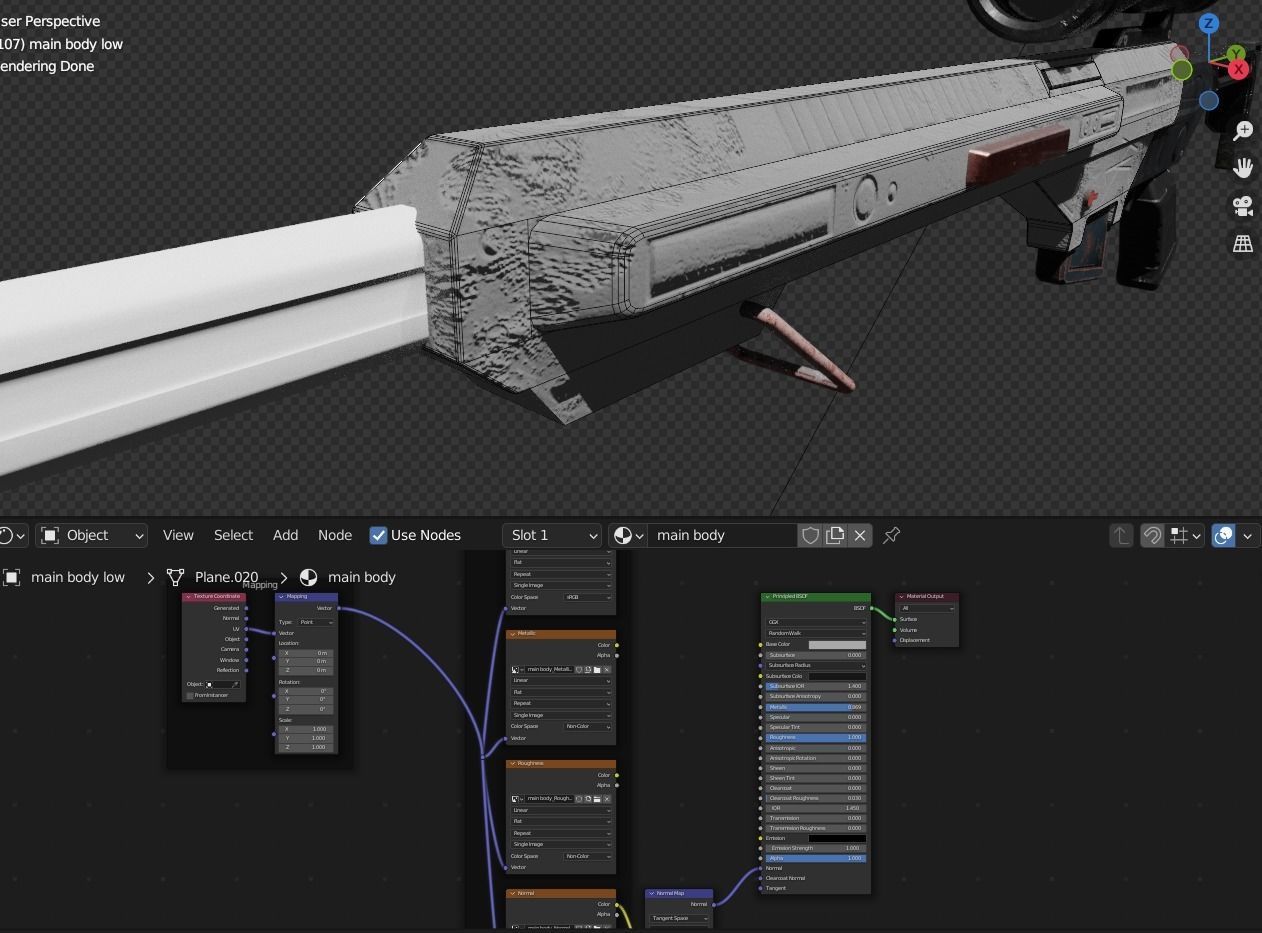
Task: Duplicate the main body material with new-copy icon
Action: tap(835, 535)
